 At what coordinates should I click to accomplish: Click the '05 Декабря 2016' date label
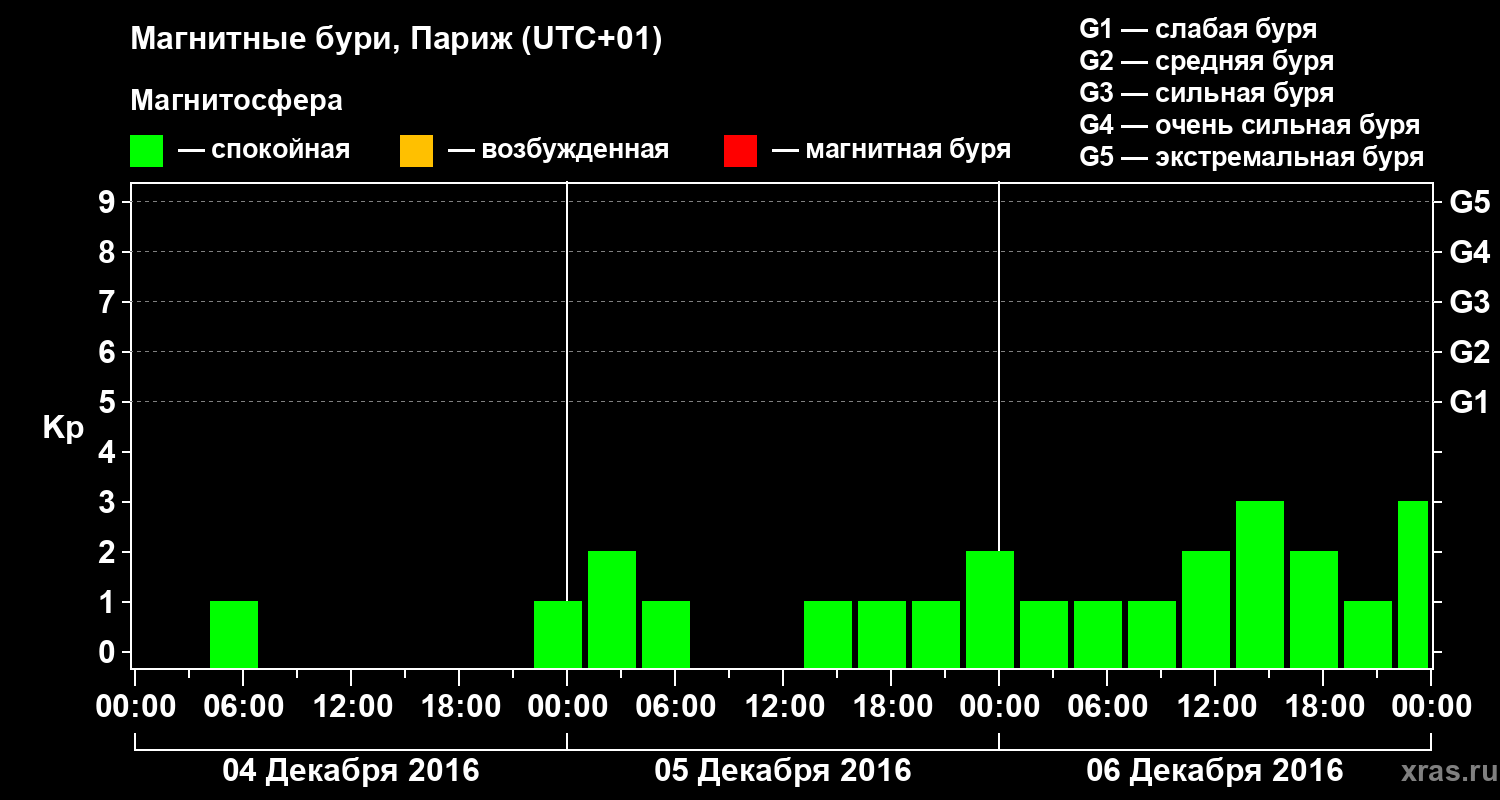(783, 771)
